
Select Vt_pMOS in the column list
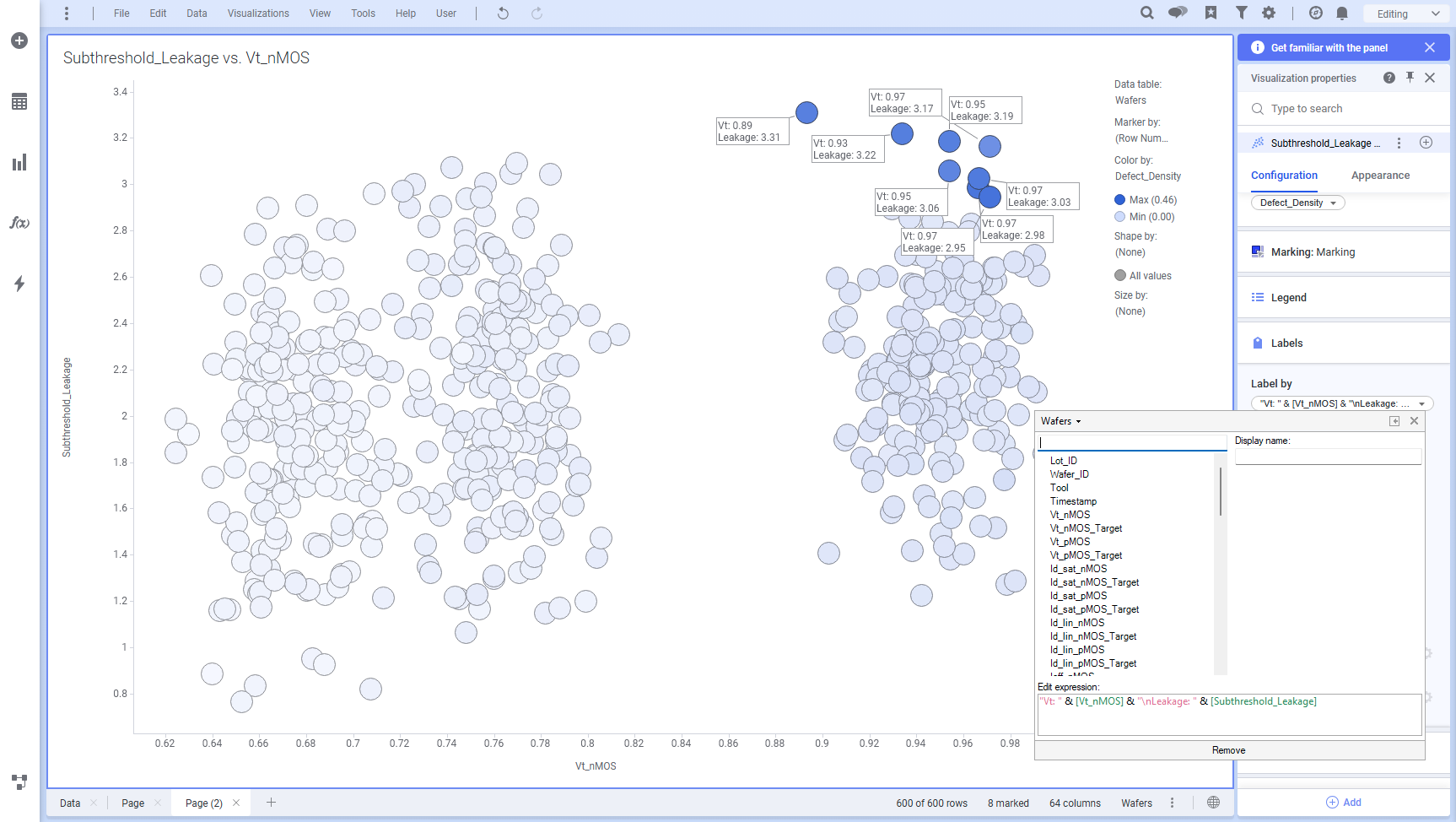click(1070, 542)
